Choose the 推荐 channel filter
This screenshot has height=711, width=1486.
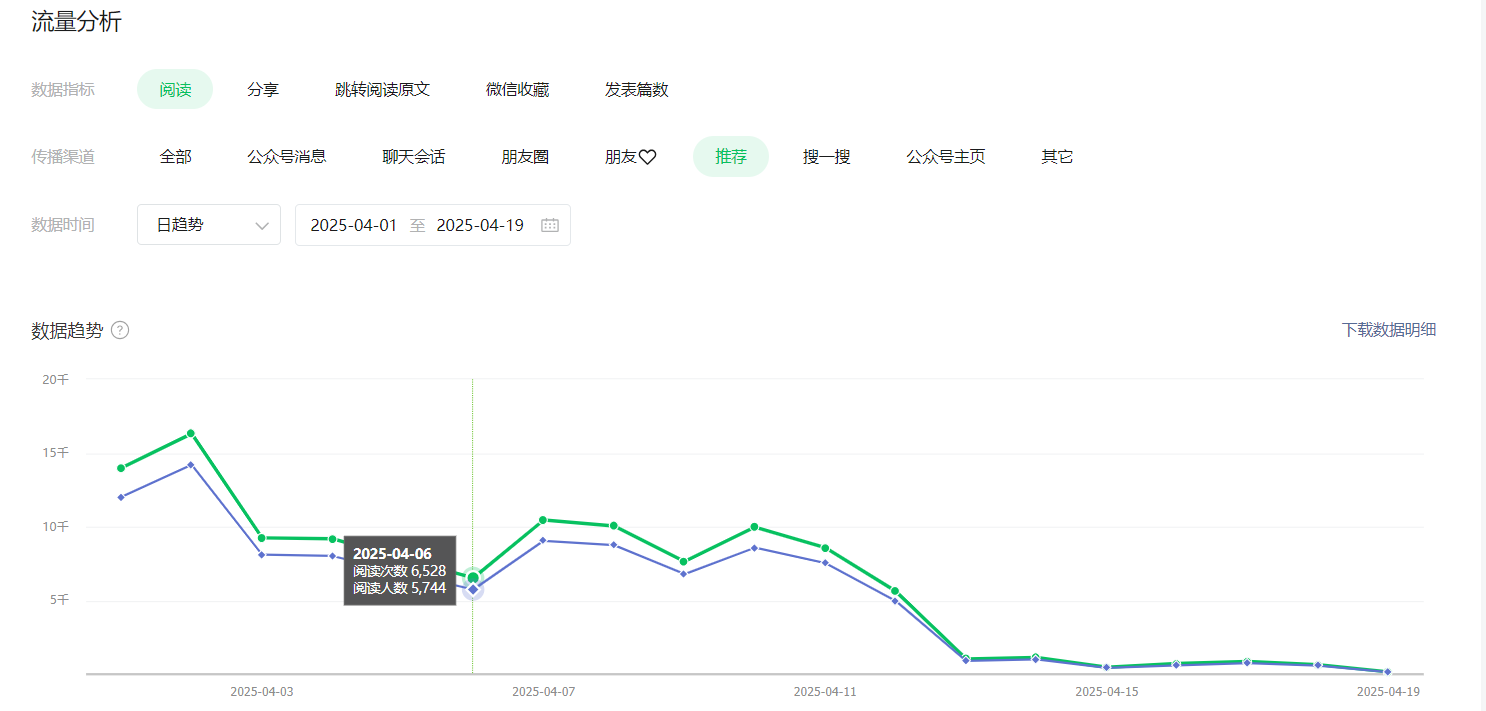coord(731,157)
